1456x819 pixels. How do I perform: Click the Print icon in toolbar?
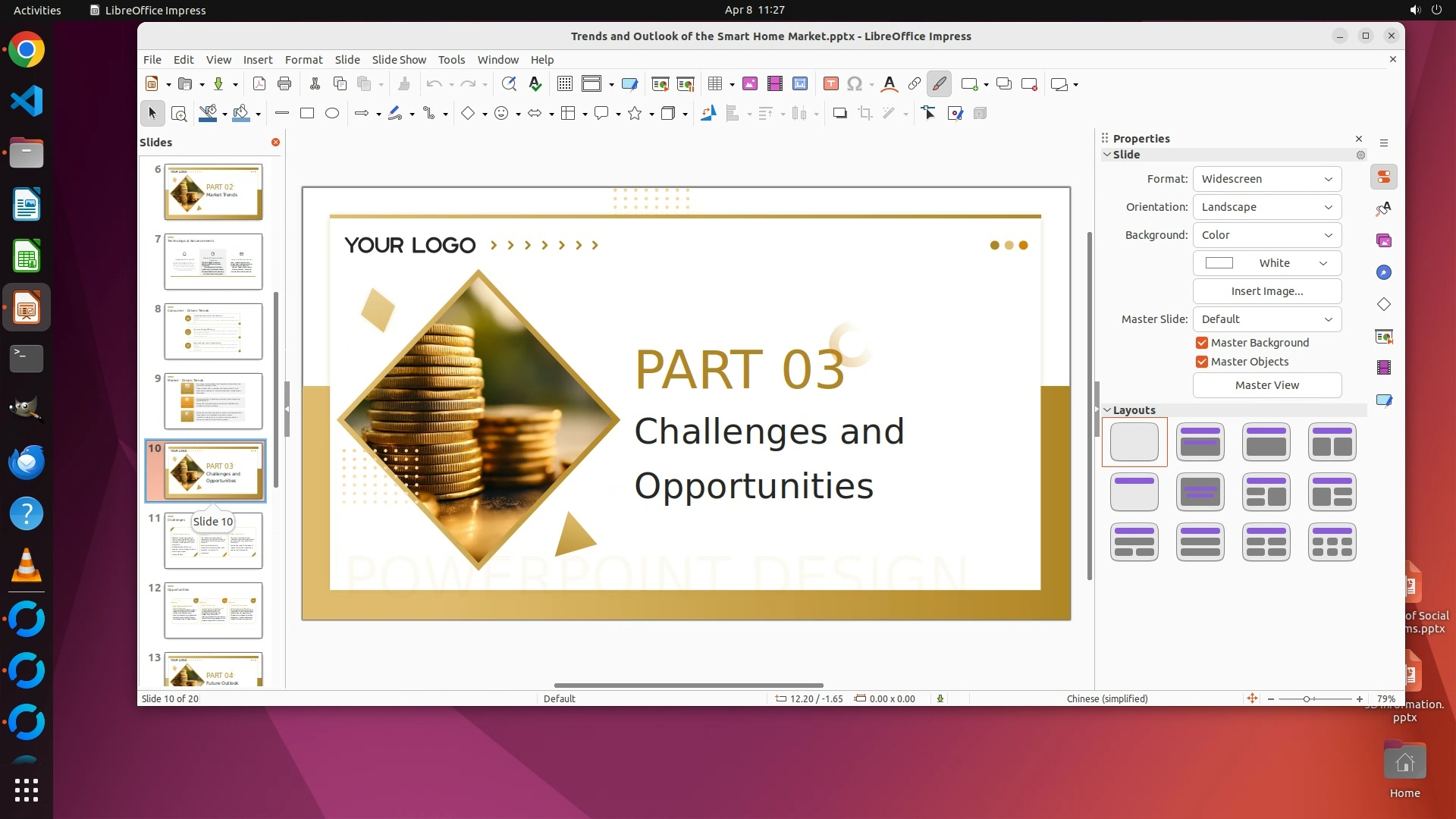284,84
